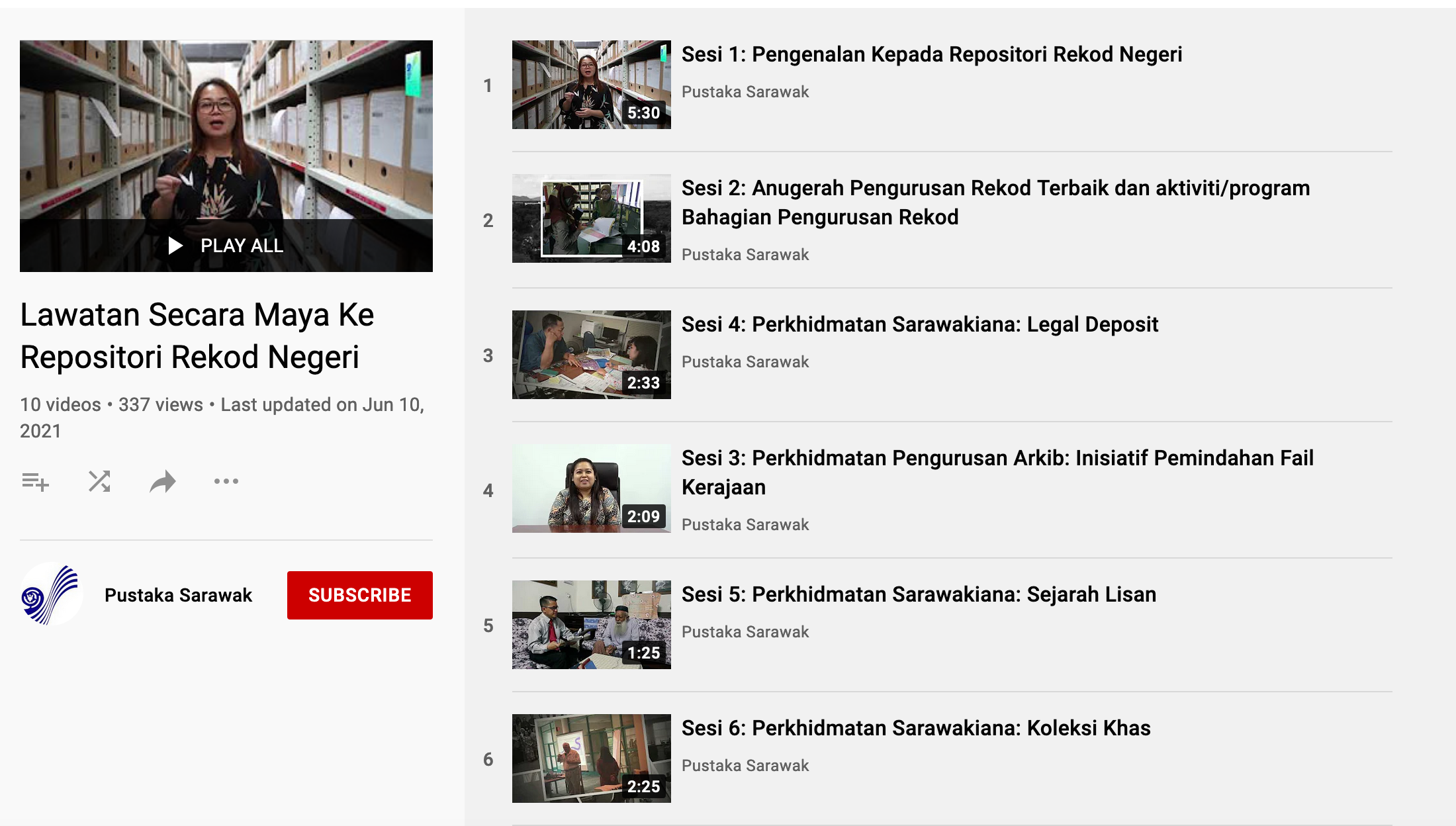This screenshot has width=1456, height=826.
Task: Click the 5:30 duration badge
Action: pyautogui.click(x=644, y=113)
